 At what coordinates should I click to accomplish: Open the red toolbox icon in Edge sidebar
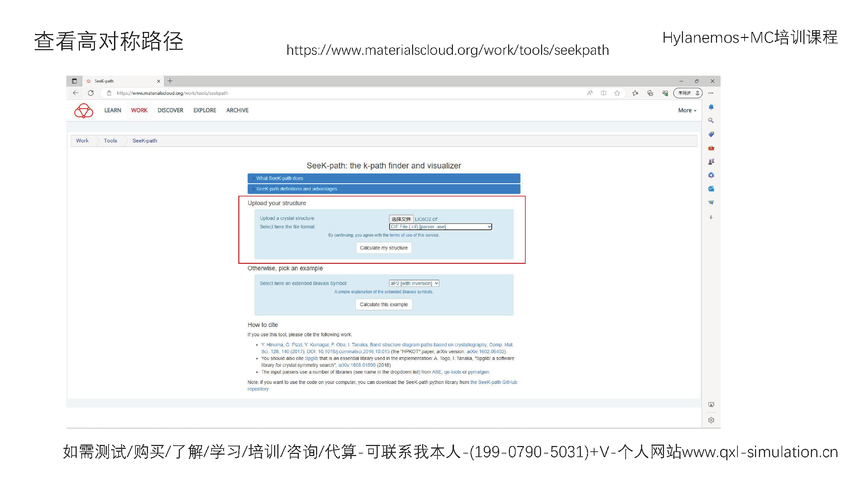pyautogui.click(x=711, y=148)
